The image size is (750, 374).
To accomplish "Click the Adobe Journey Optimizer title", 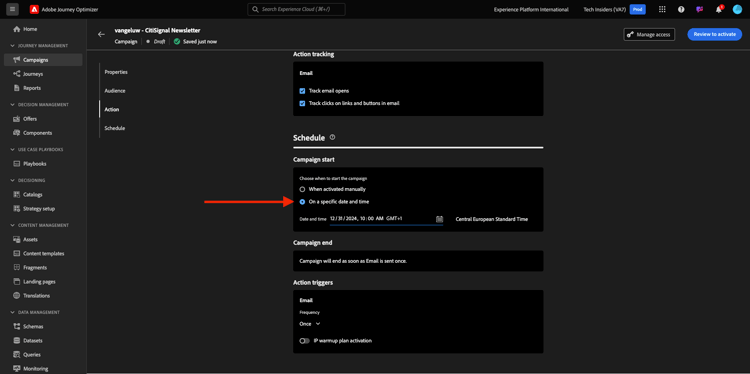I will pyautogui.click(x=70, y=9).
